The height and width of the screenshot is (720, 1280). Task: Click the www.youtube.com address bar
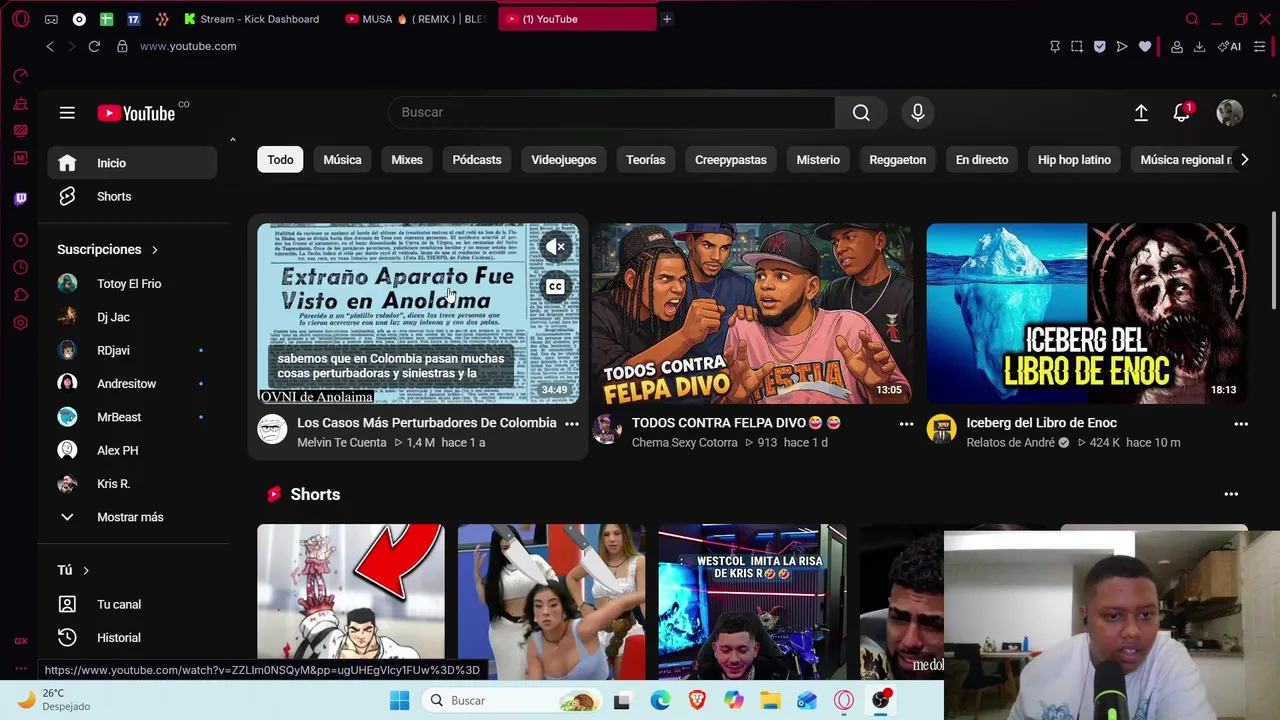(188, 46)
